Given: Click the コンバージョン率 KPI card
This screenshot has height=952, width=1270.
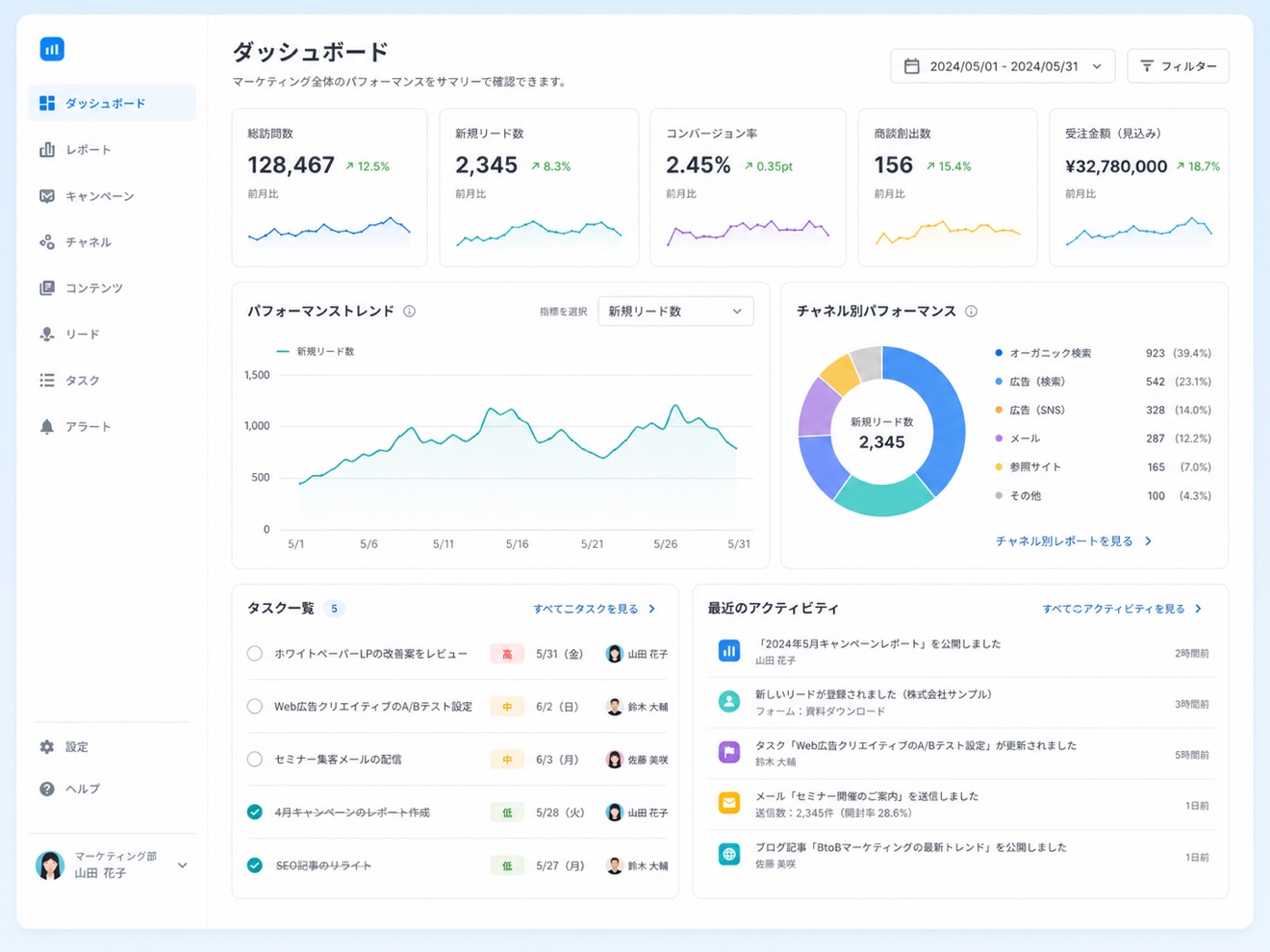Looking at the screenshot, I should click(x=748, y=188).
